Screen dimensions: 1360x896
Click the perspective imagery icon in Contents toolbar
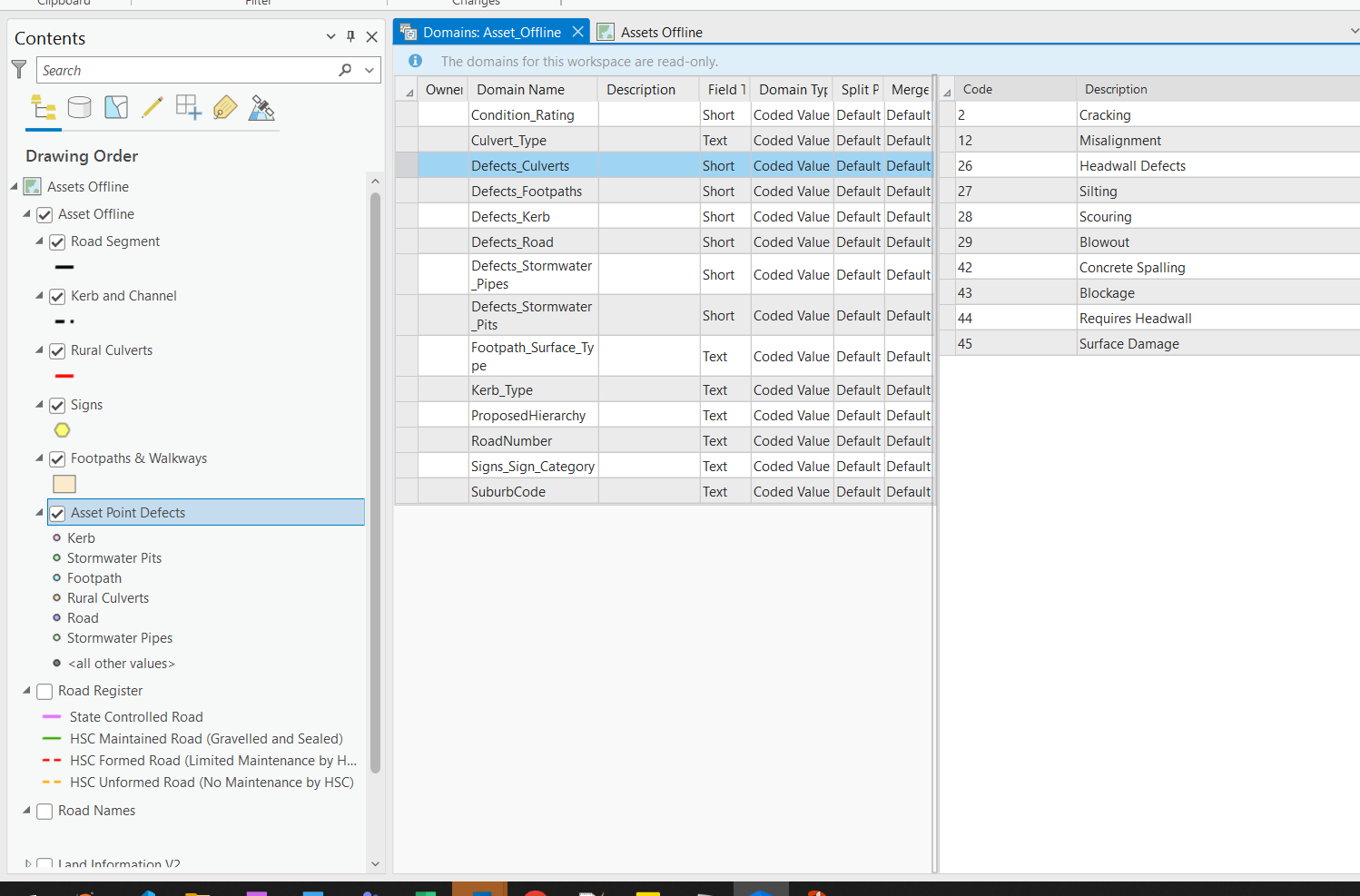pyautogui.click(x=261, y=107)
